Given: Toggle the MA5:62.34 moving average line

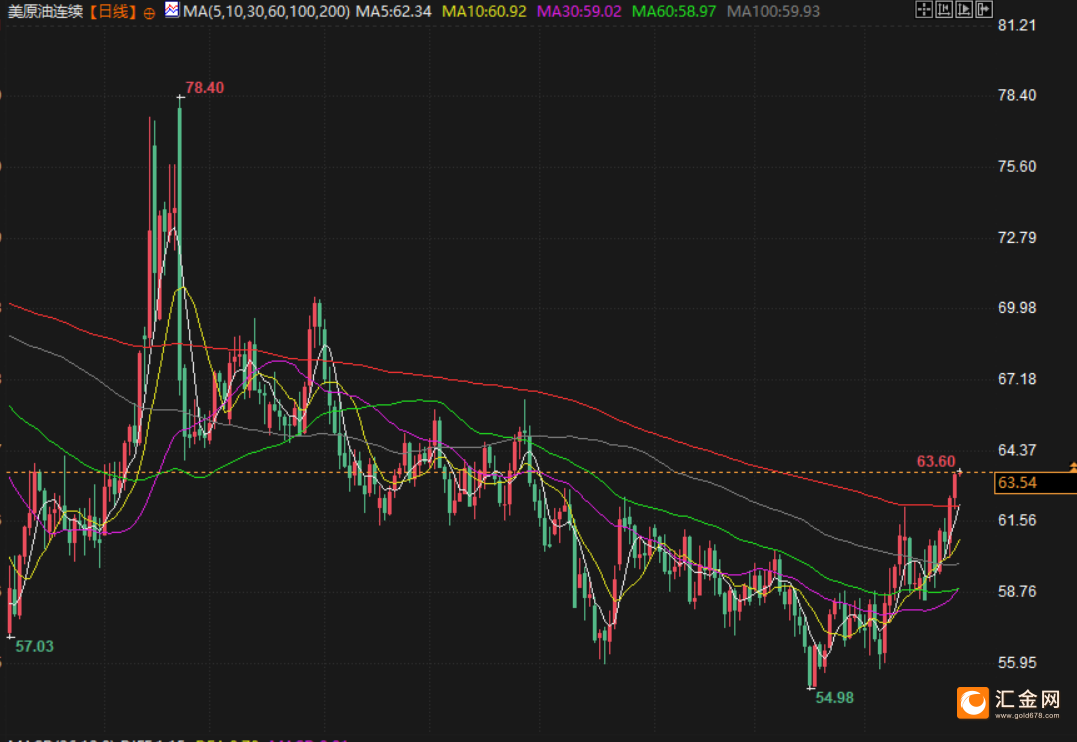Looking at the screenshot, I should pyautogui.click(x=394, y=11).
